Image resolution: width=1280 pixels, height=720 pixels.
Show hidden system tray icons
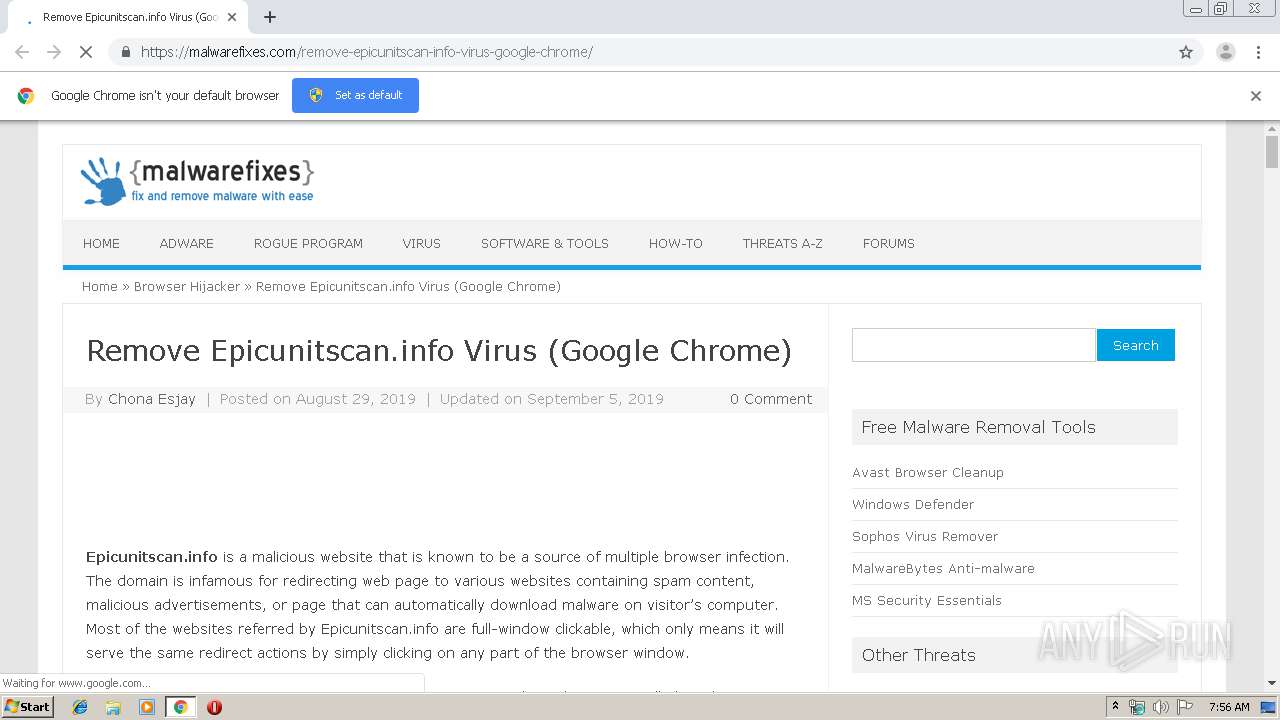(x=1115, y=707)
